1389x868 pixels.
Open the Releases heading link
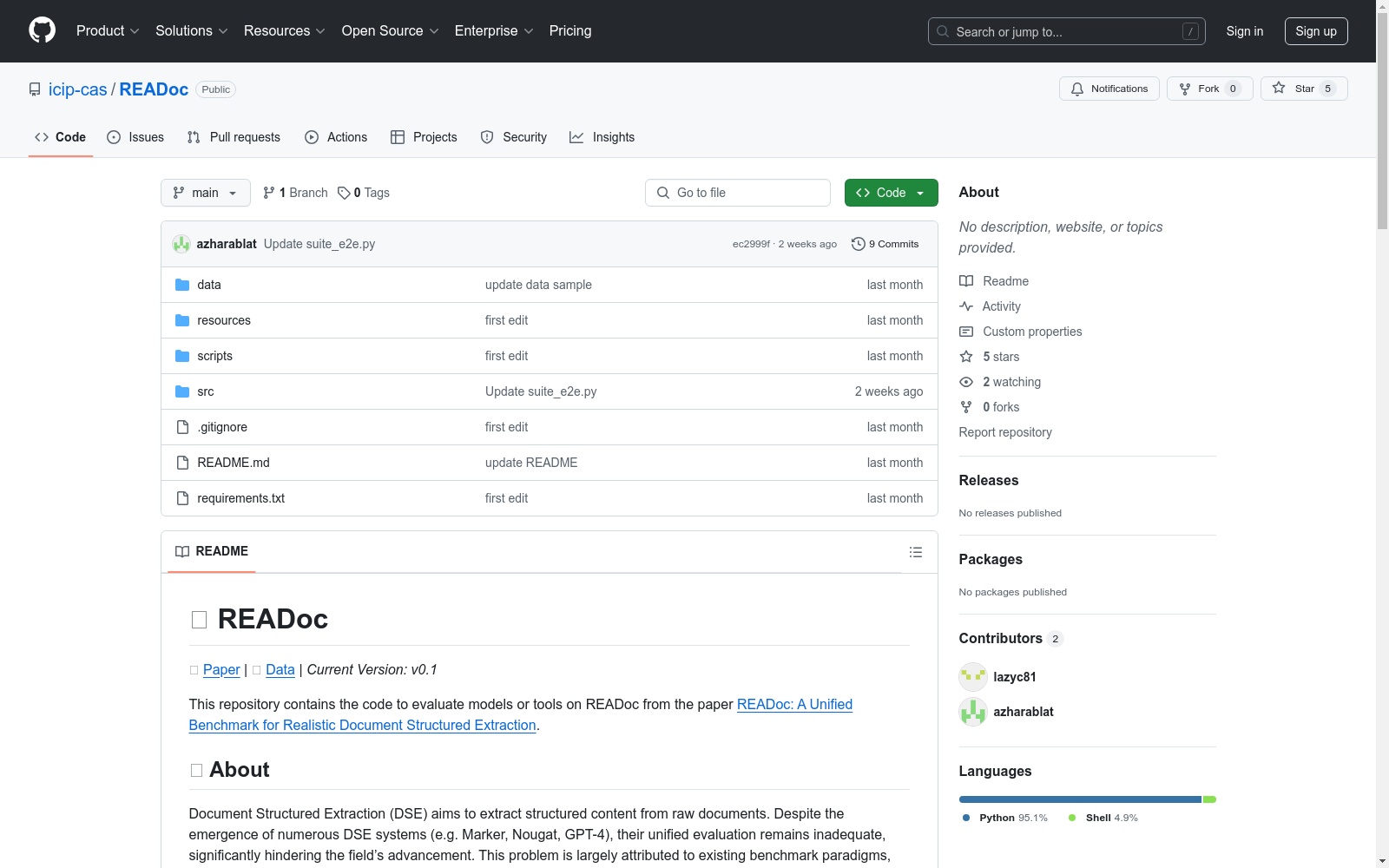click(989, 481)
